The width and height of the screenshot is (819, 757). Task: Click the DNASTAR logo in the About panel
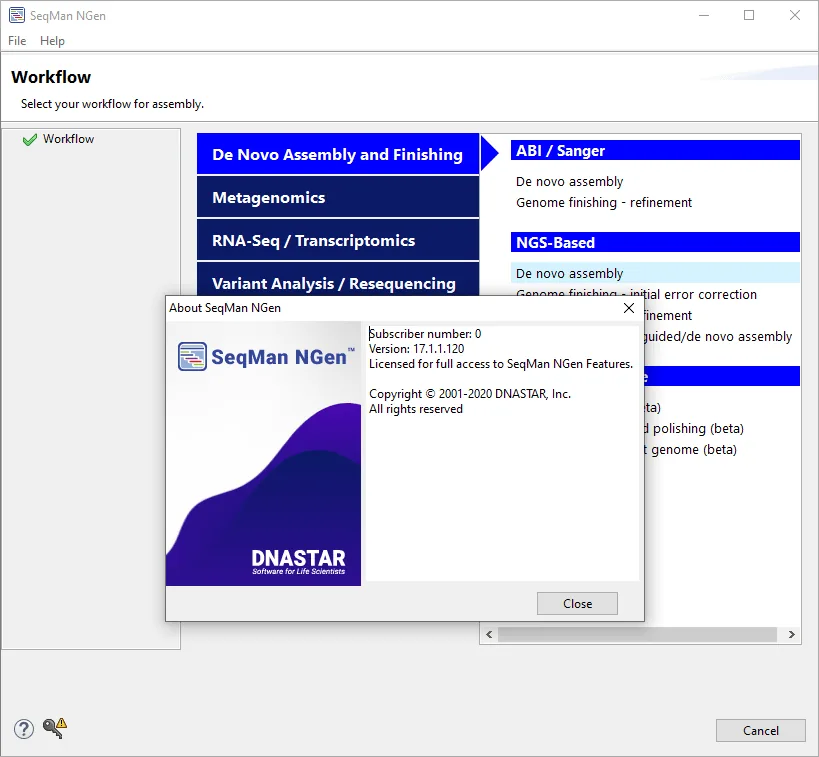click(x=298, y=562)
